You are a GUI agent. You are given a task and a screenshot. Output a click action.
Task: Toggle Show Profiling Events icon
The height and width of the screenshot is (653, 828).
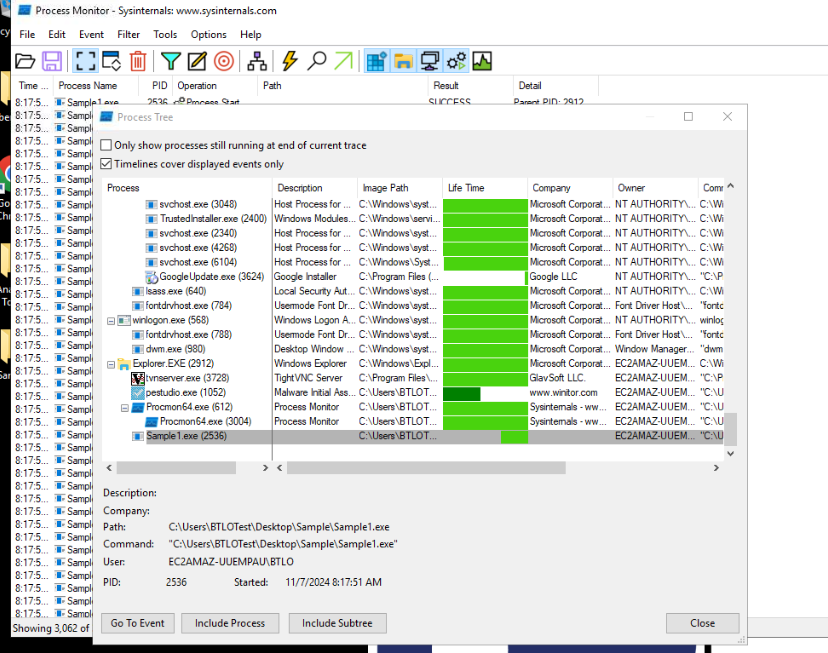(482, 61)
